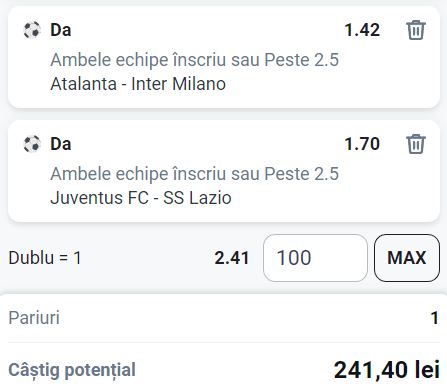This screenshot has width=447, height=384.
Task: Click the football icon on Juventus bet
Action: [x=32, y=144]
